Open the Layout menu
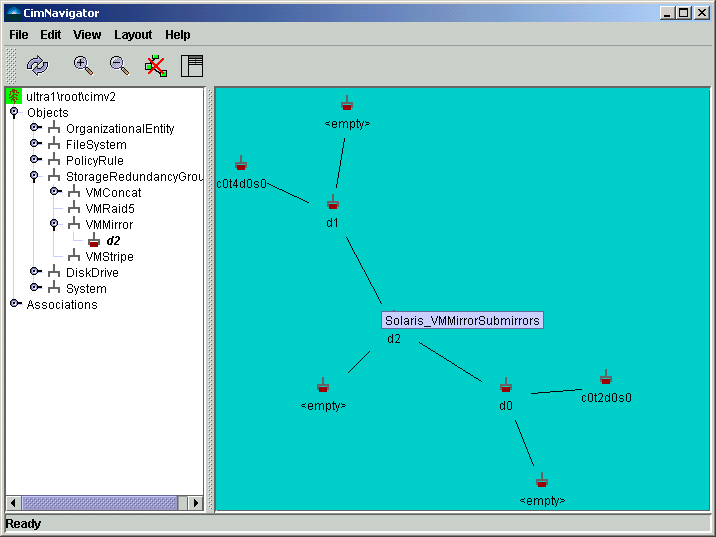716x537 pixels. 133,35
